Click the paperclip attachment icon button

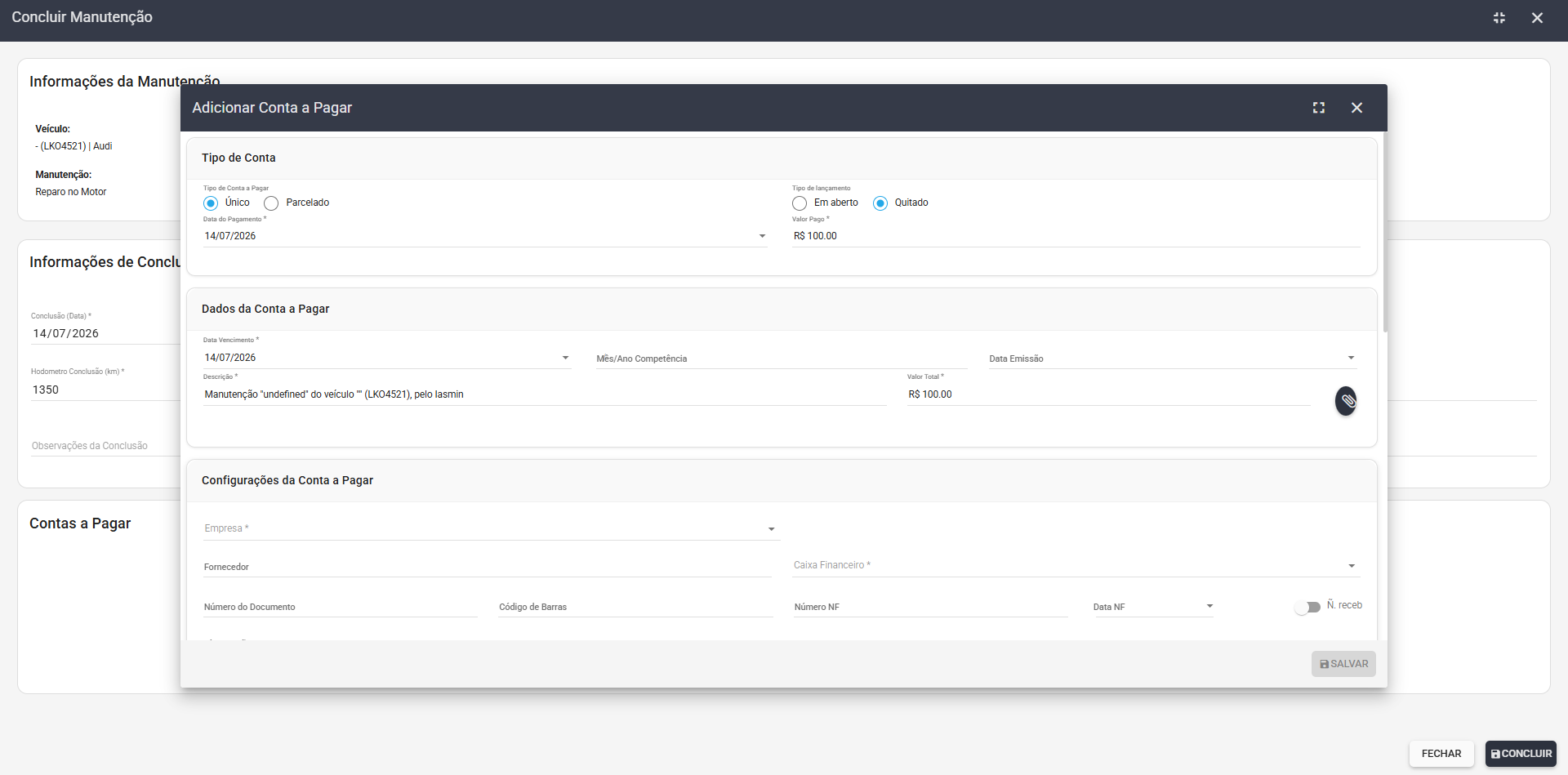point(1346,401)
